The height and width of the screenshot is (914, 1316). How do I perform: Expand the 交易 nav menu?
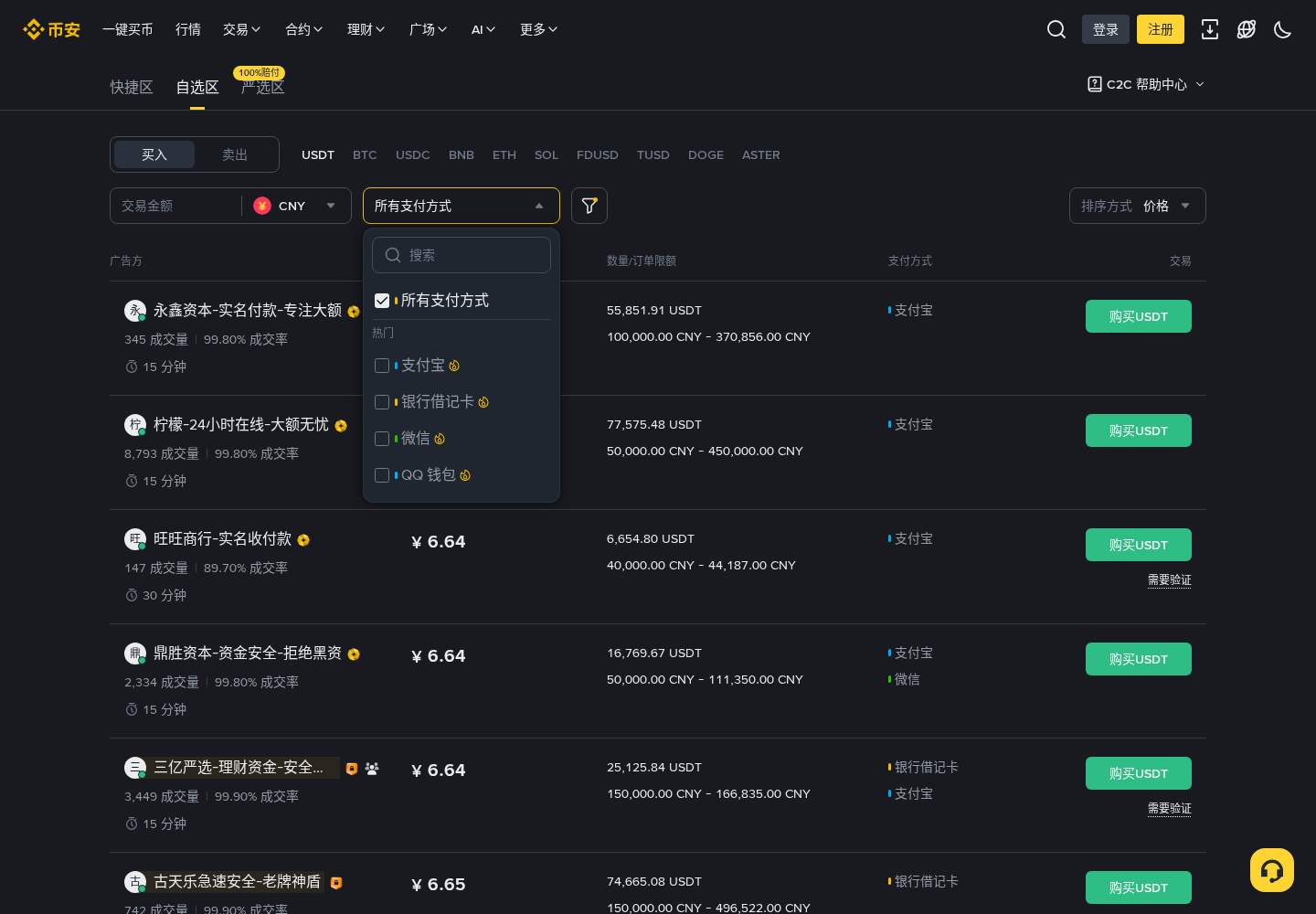click(x=242, y=29)
